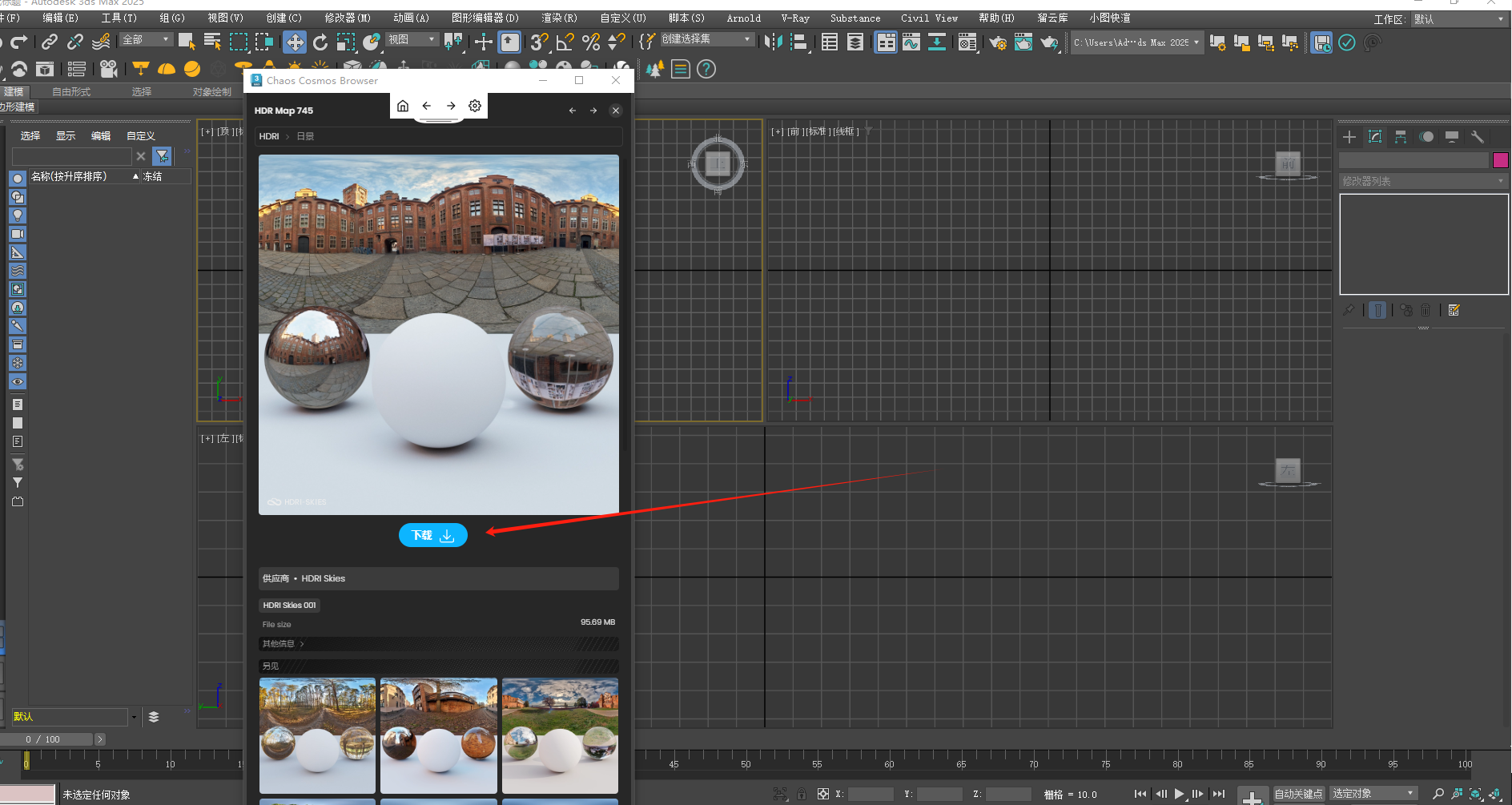Viewport: 1512px width, 805px height.
Task: Toggle the lights filter in Scene Explorer
Action: point(17,215)
